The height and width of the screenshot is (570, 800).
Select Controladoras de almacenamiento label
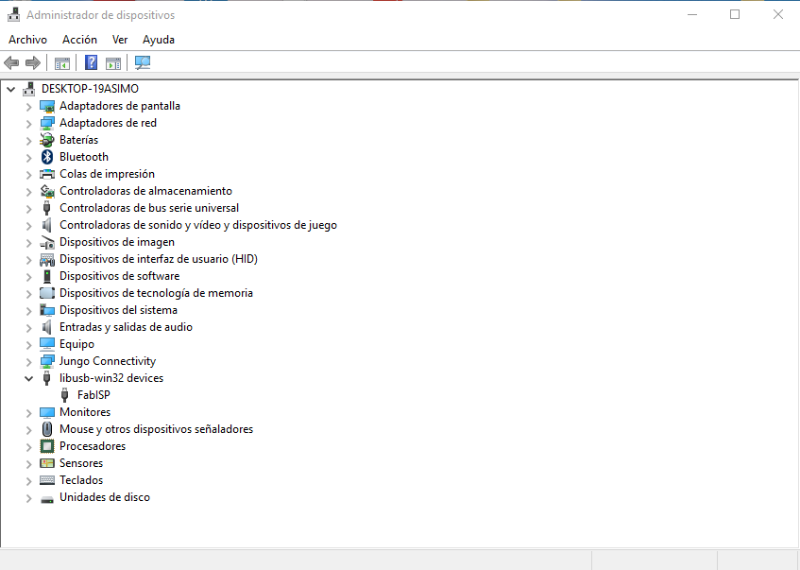click(145, 191)
